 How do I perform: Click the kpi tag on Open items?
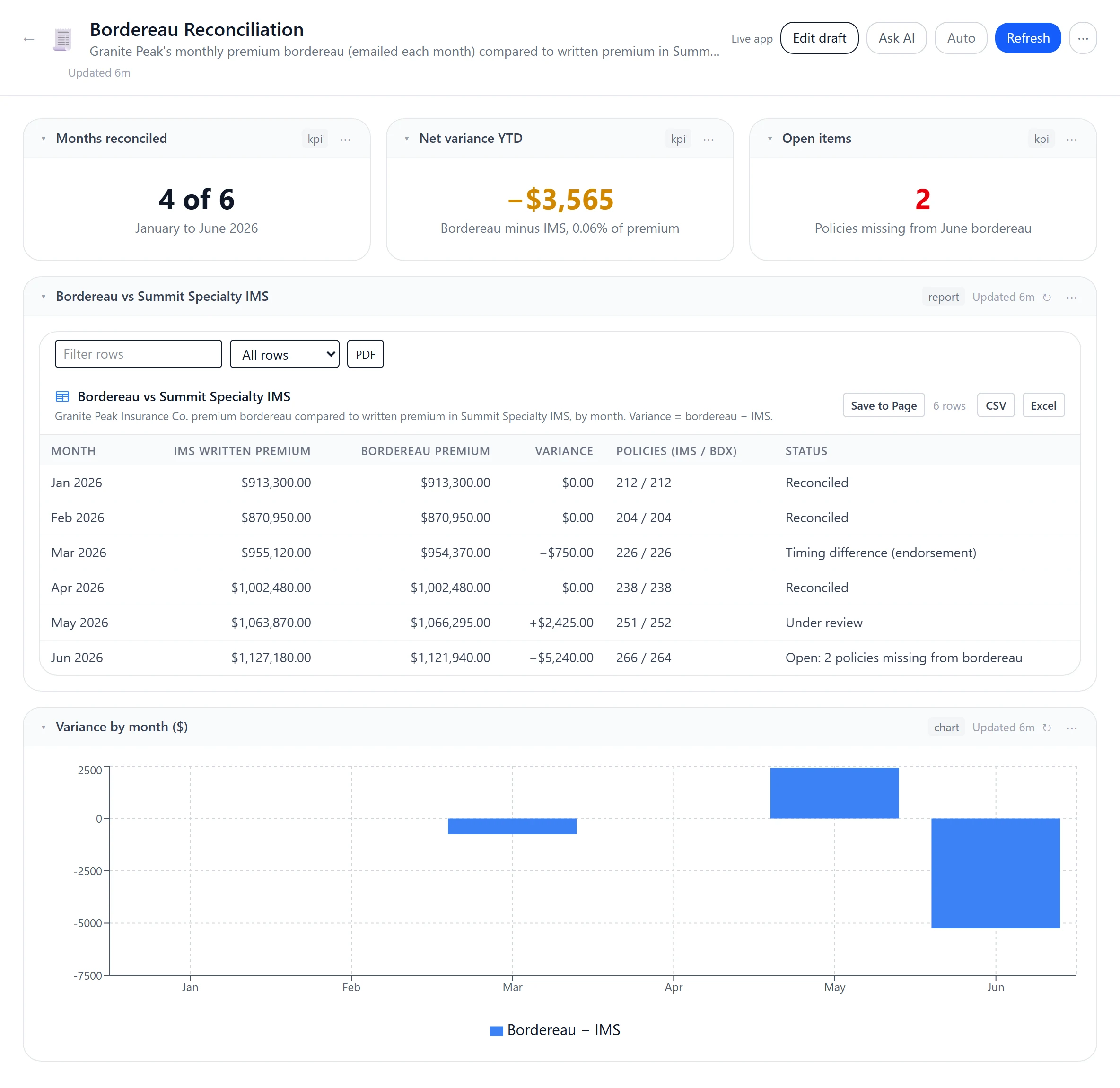click(x=1041, y=139)
